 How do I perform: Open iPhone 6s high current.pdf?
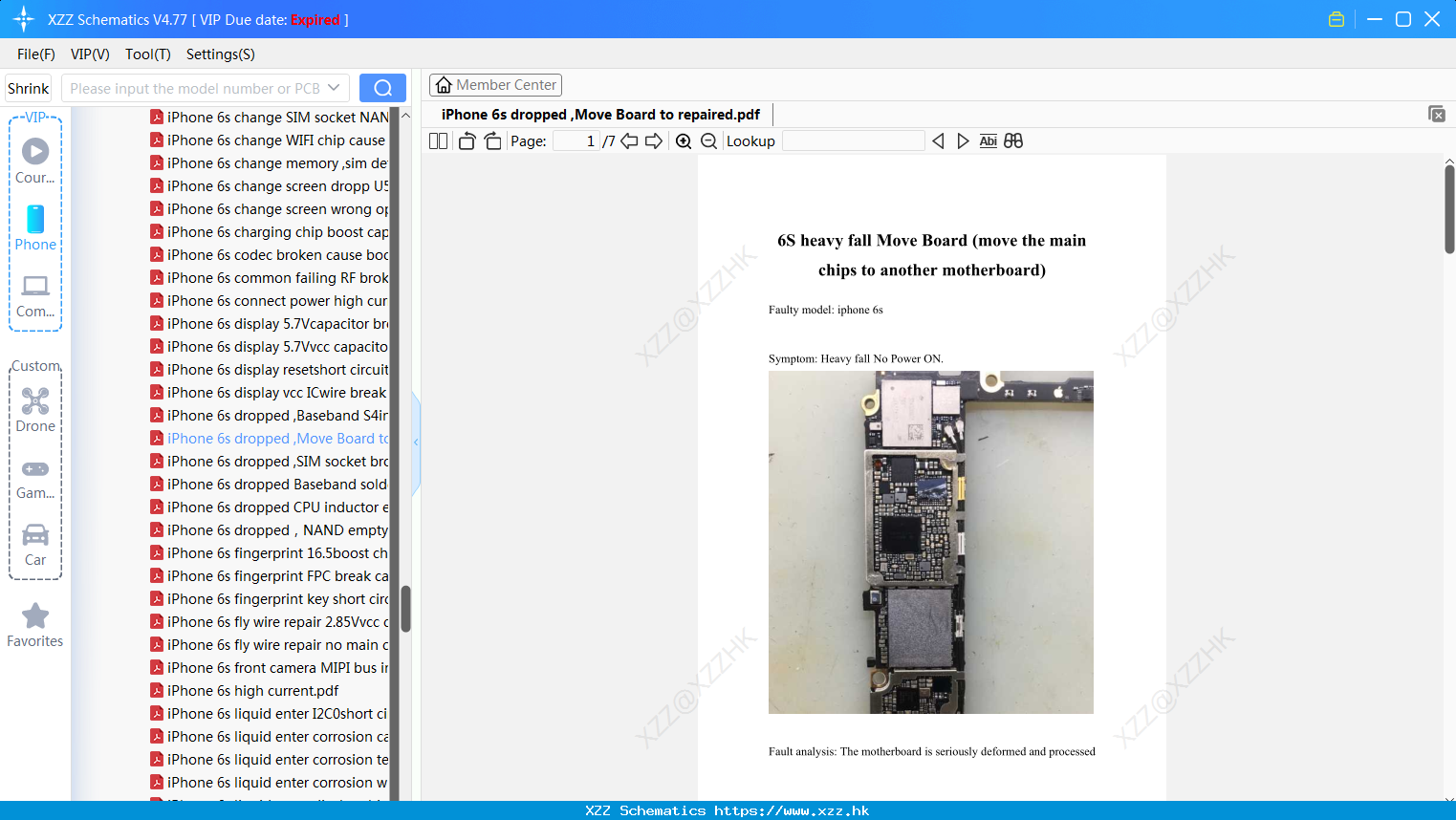245,691
